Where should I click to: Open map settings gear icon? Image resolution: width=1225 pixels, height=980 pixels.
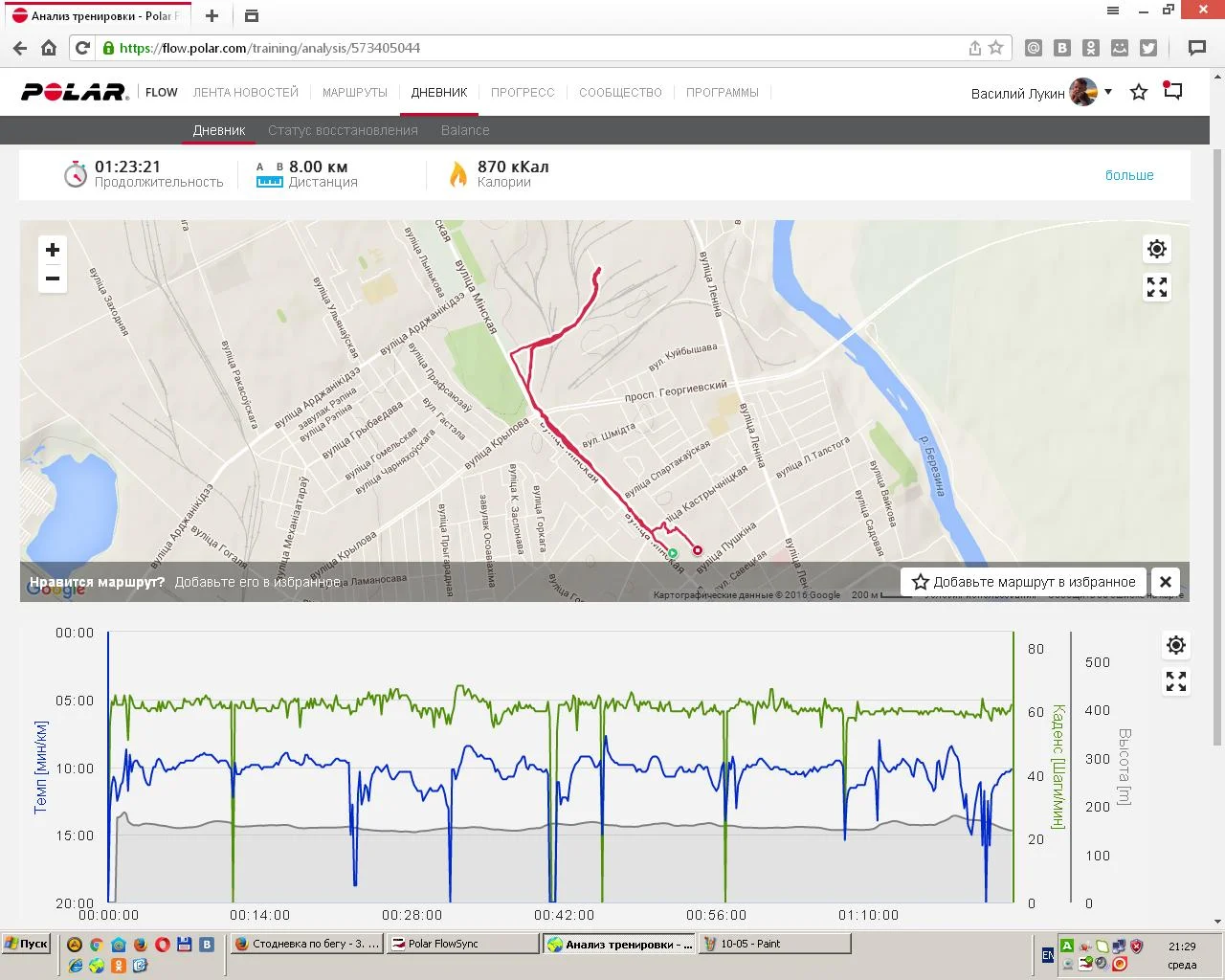[1157, 250]
